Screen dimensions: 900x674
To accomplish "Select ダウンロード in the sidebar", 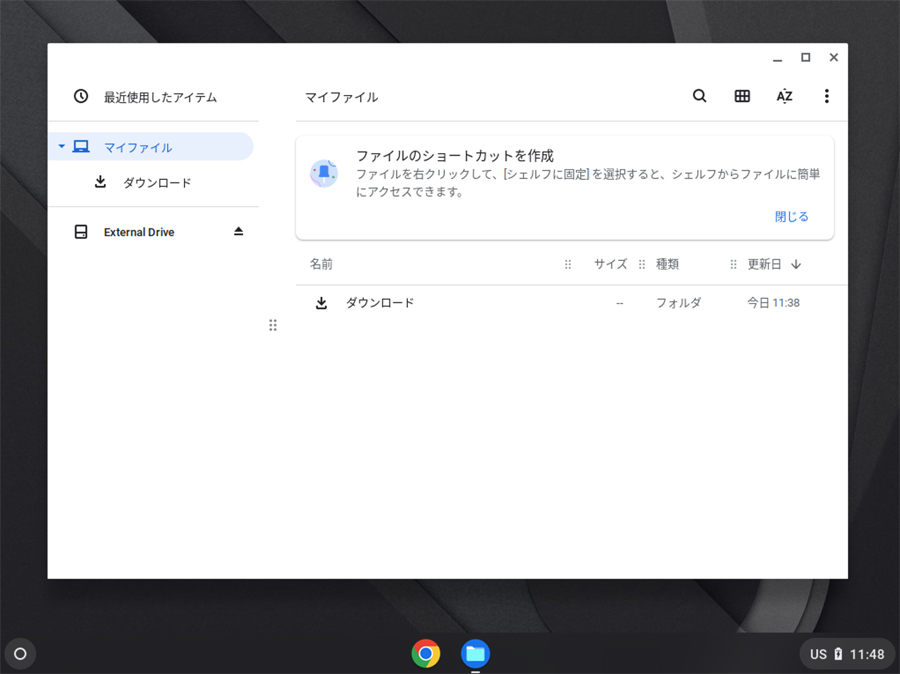I will pyautogui.click(x=157, y=183).
